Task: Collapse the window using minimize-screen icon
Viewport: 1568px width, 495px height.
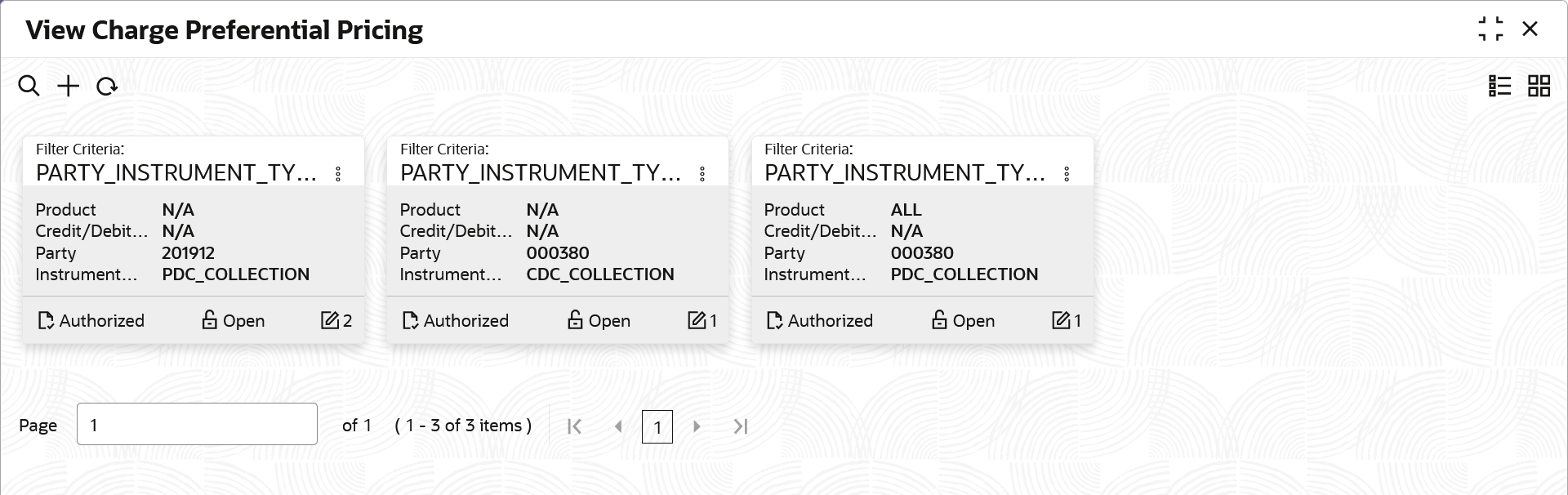Action: tap(1490, 29)
